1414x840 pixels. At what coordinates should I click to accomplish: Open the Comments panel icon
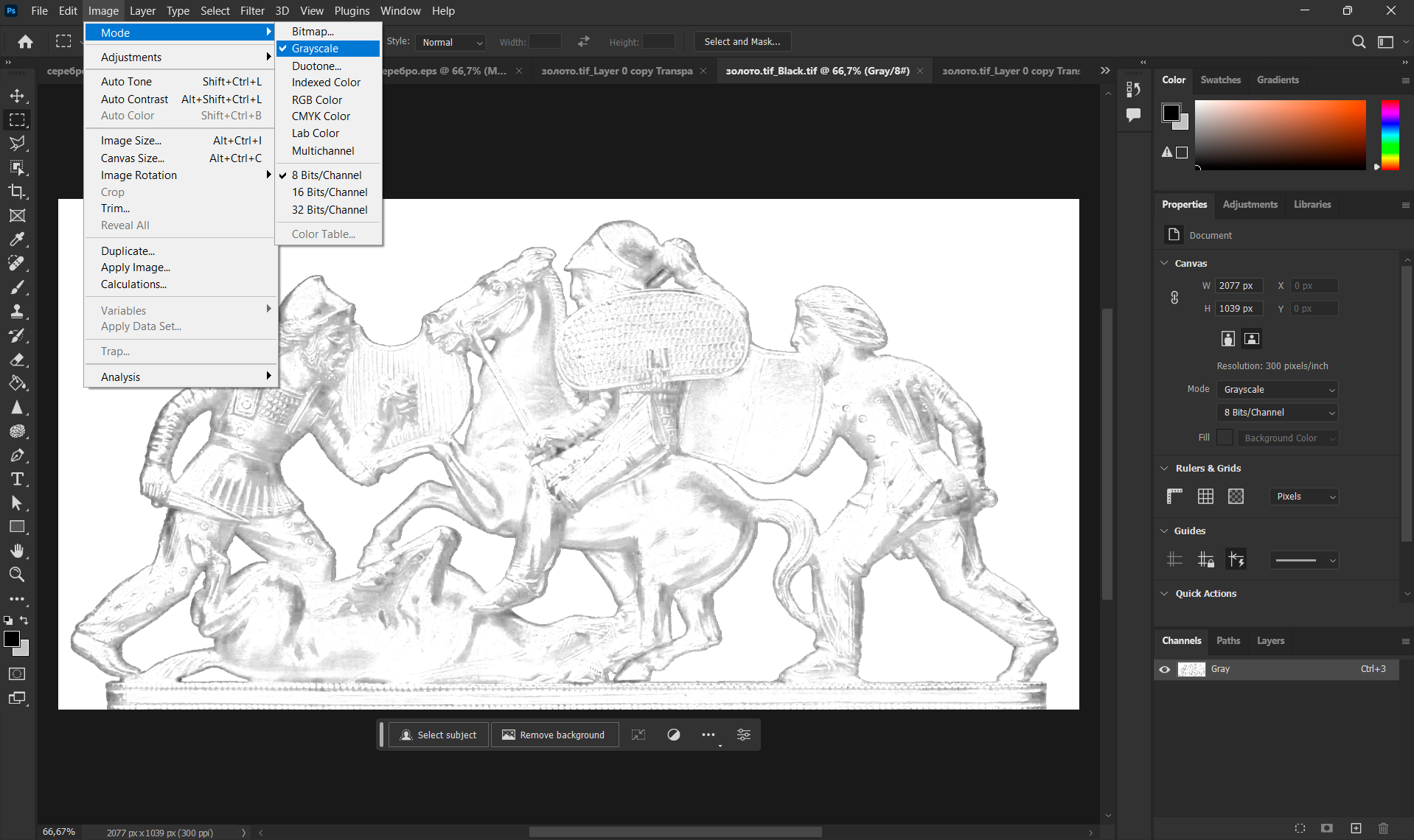(1133, 114)
